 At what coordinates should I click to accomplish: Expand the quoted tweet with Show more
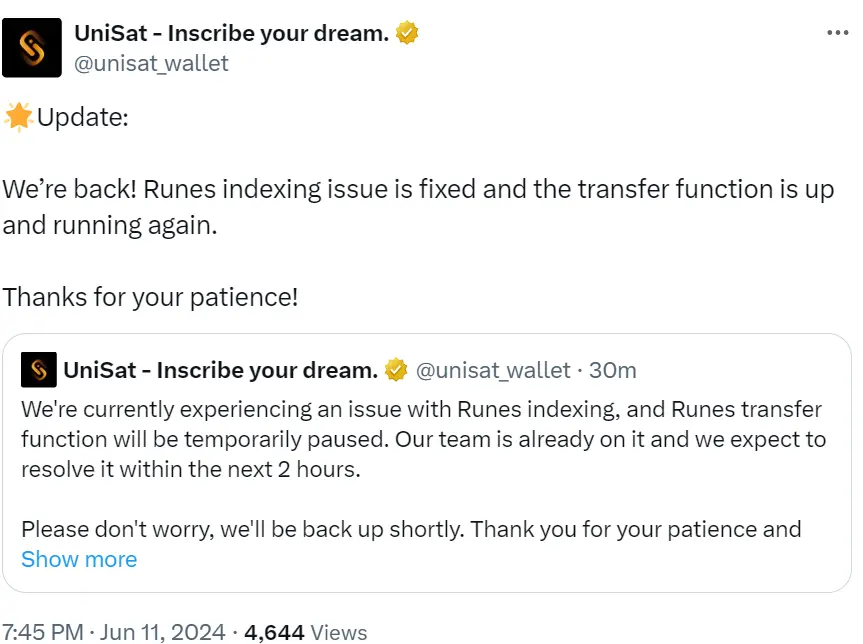click(x=79, y=559)
